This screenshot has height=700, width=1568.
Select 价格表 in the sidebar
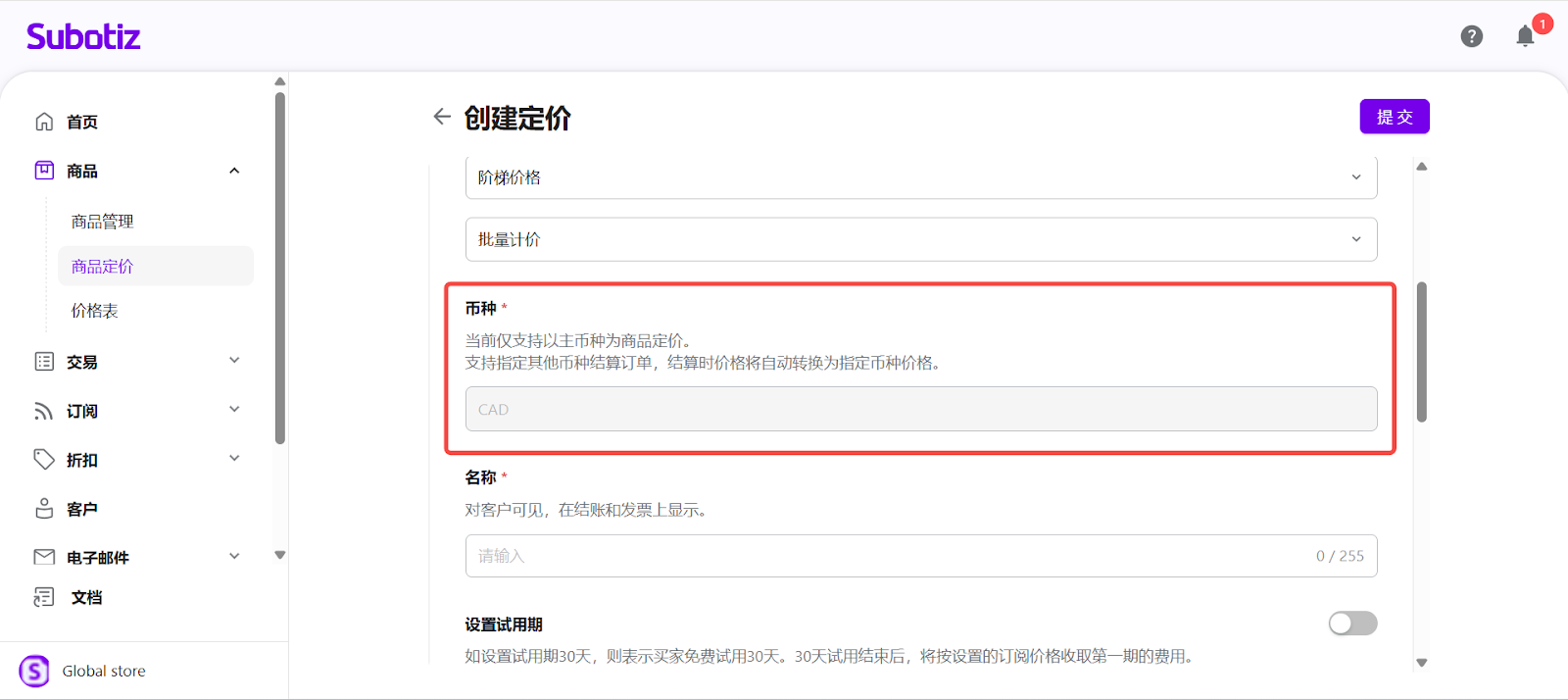95,311
